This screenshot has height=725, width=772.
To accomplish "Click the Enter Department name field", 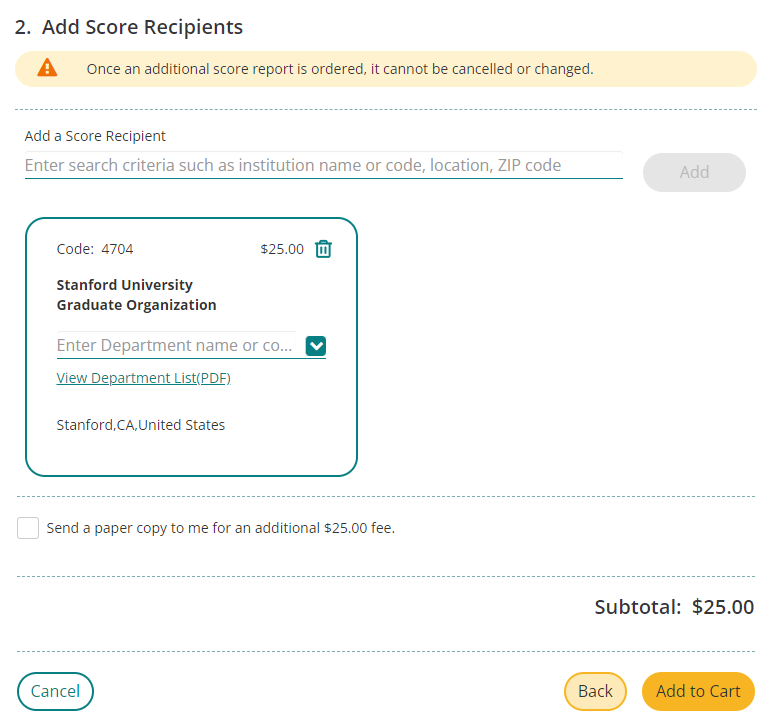I will 176,346.
